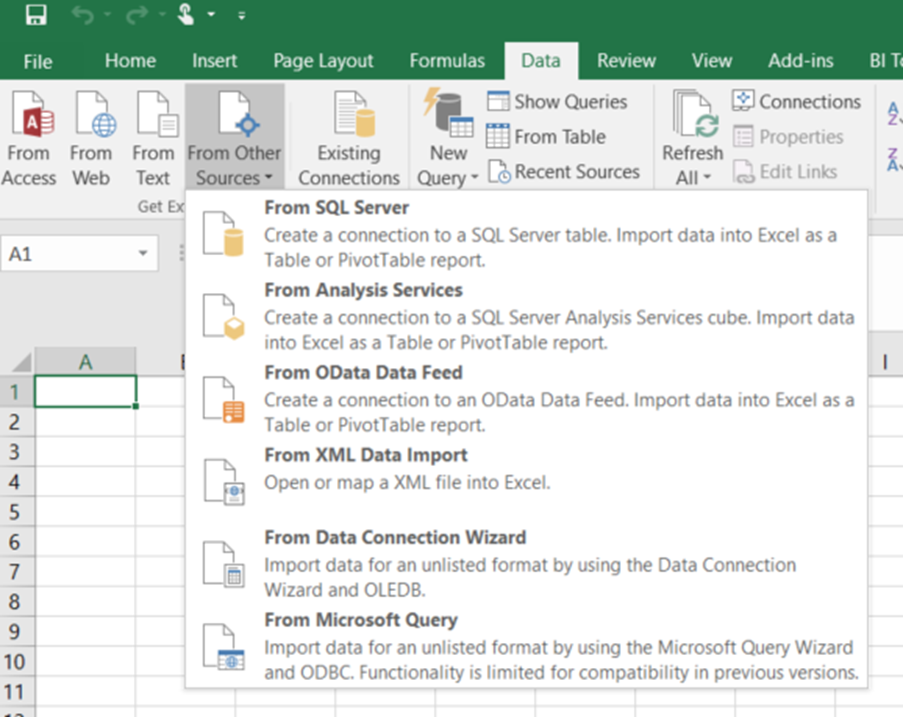903x717 pixels.
Task: Select row 11 header
Action: [x=15, y=691]
